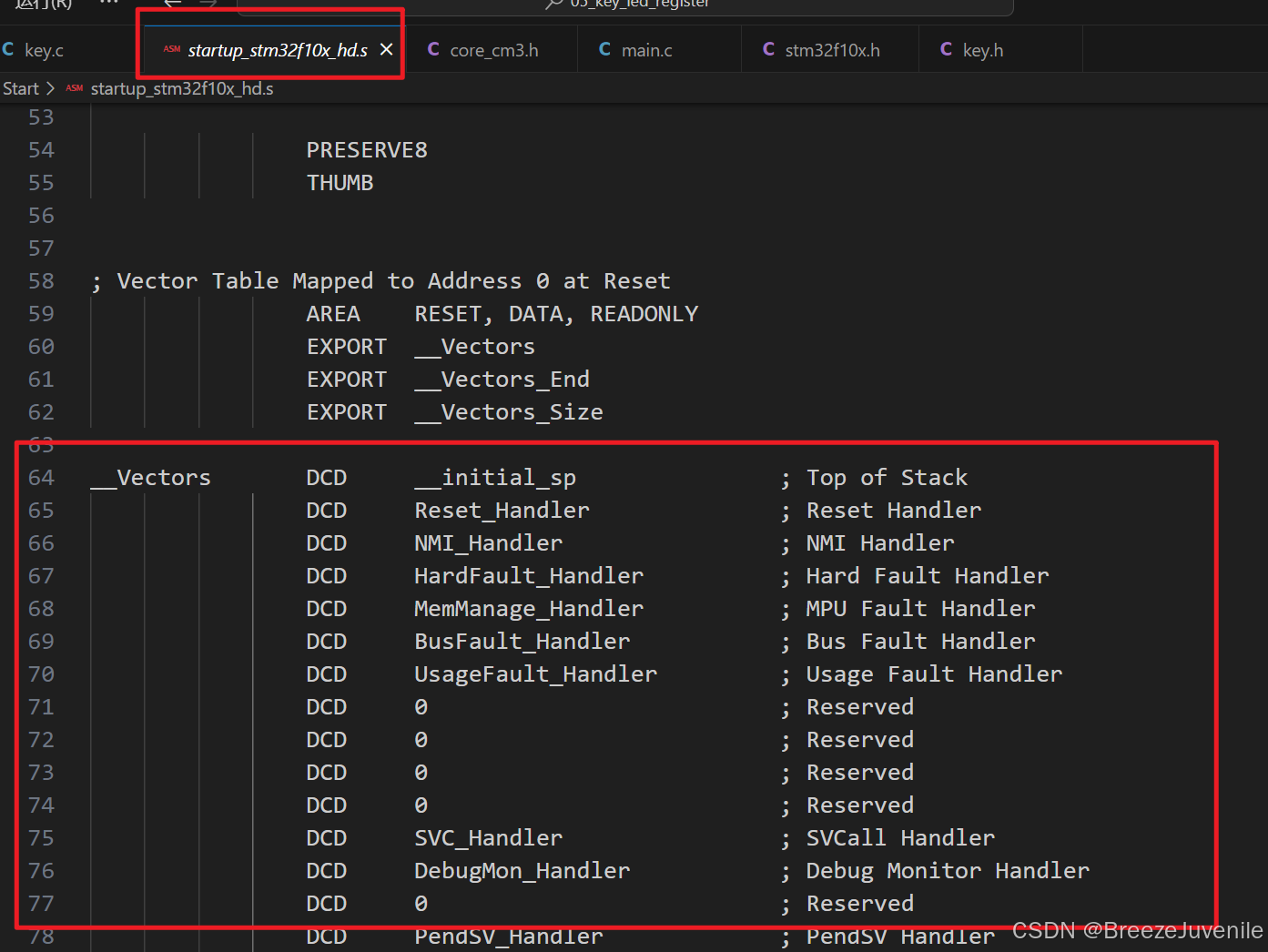Screen dimensions: 1268x952
Task: Click the THUMB directive
Action: [340, 183]
